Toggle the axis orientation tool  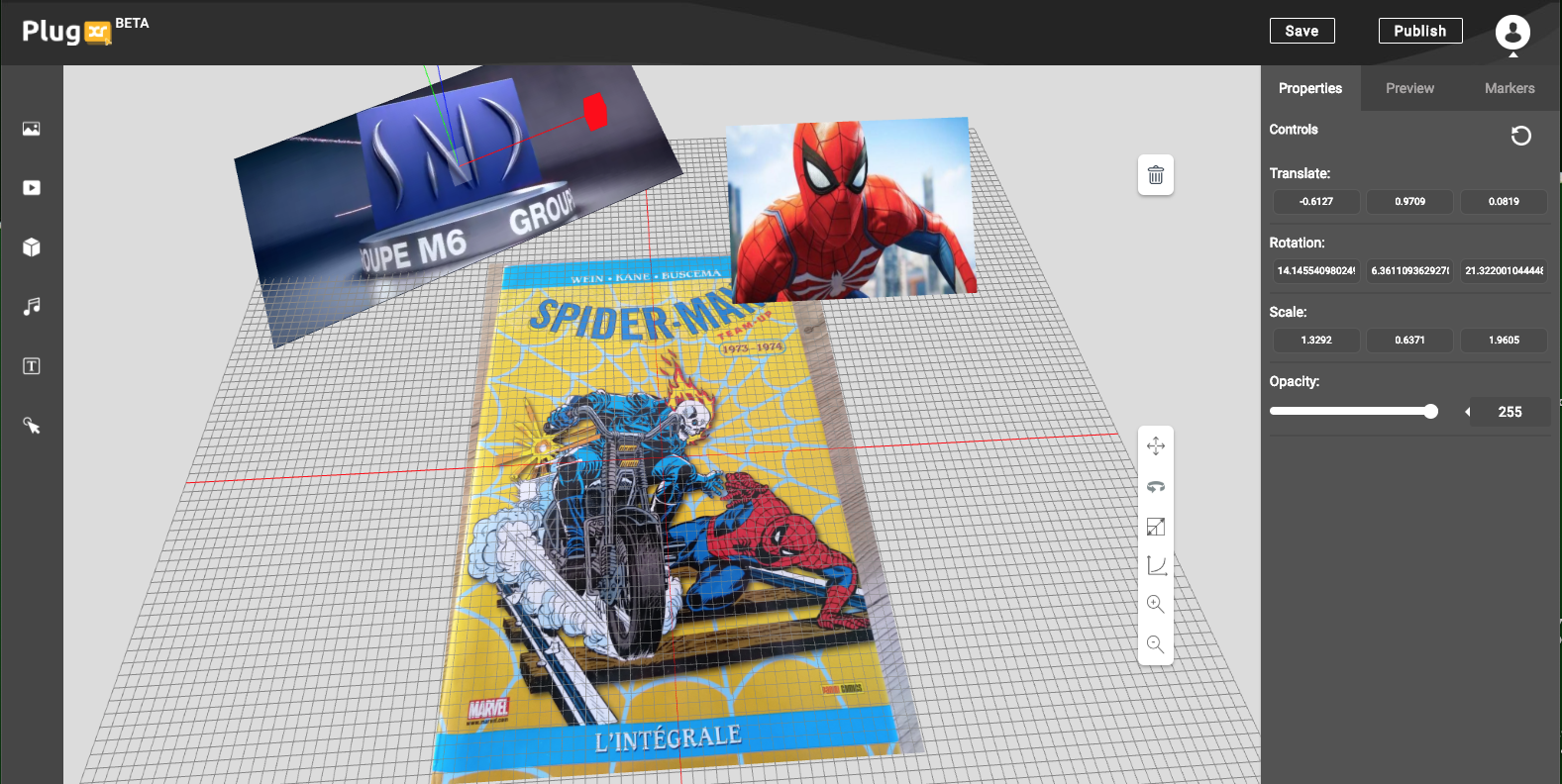coord(1156,565)
